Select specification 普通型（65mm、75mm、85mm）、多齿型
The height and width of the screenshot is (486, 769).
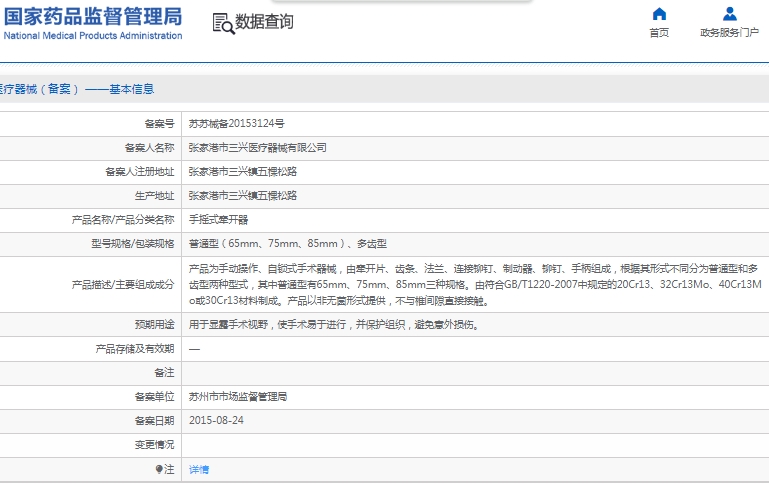[x=288, y=244]
